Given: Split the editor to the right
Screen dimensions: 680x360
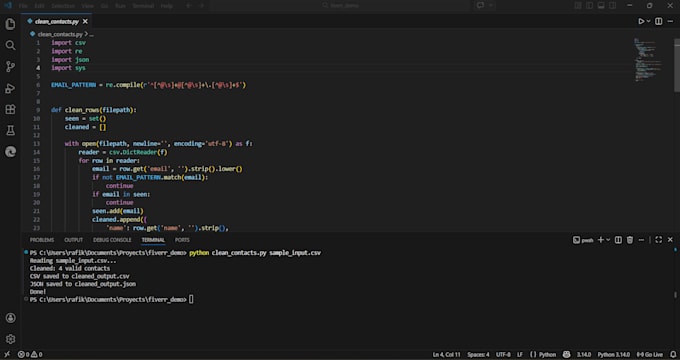Looking at the screenshot, I should tap(659, 21).
